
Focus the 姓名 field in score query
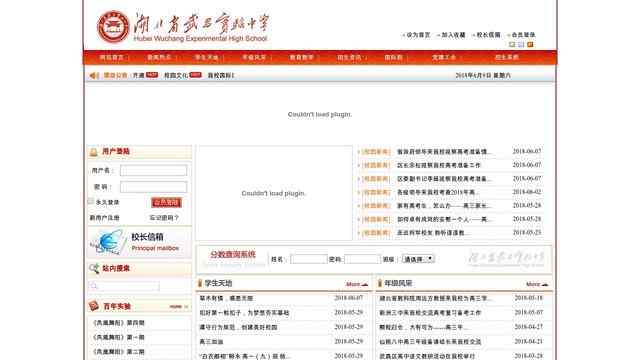tap(309, 259)
